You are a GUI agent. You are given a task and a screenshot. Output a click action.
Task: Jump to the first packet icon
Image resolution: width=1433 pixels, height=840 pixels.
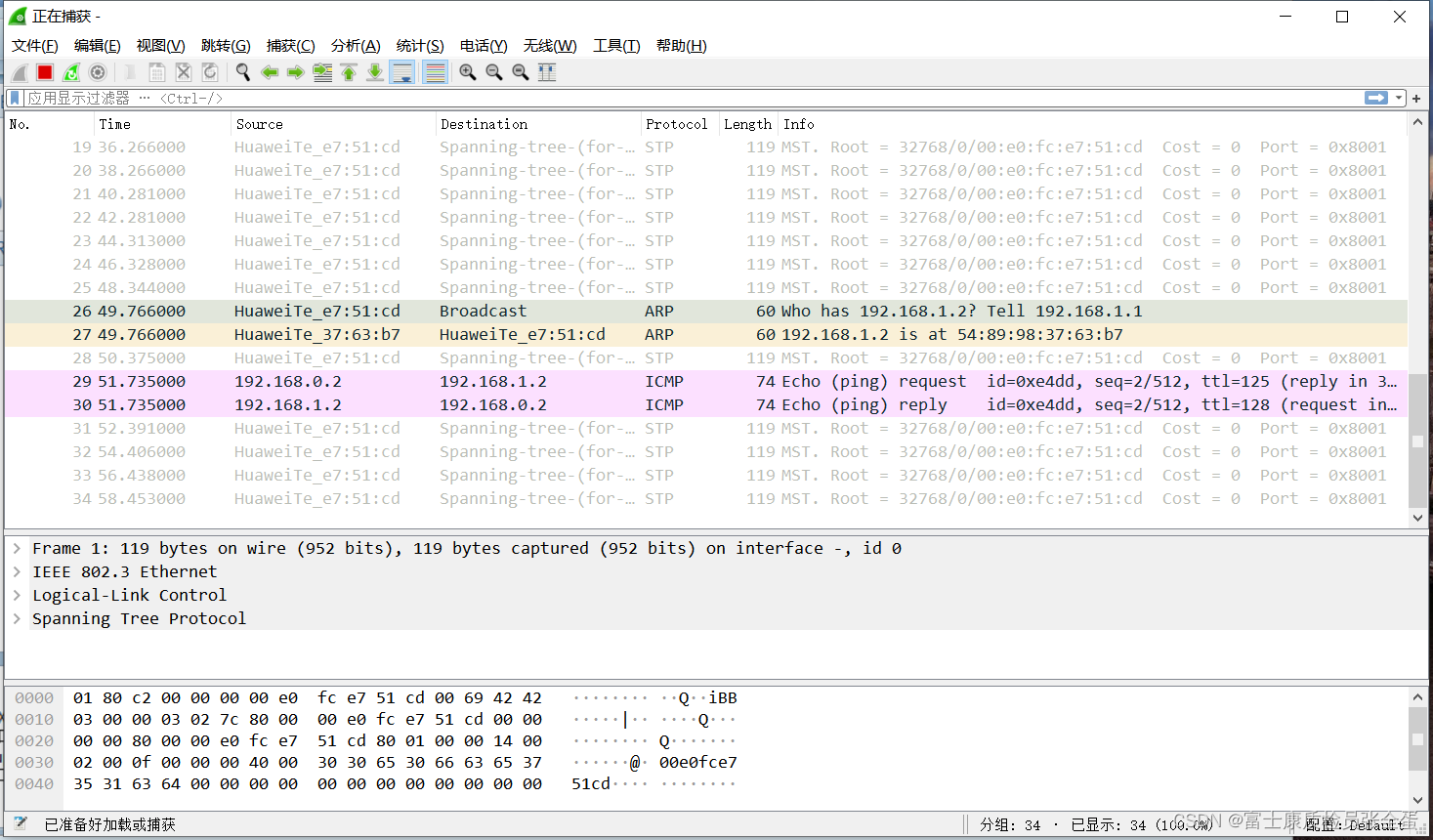click(349, 72)
